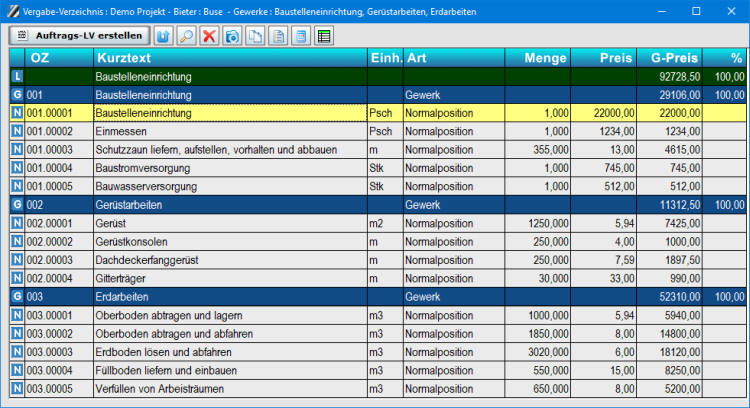The image size is (750, 408).
Task: Click the G icon of Gerüstarbeiten row
Action: [x=17, y=205]
